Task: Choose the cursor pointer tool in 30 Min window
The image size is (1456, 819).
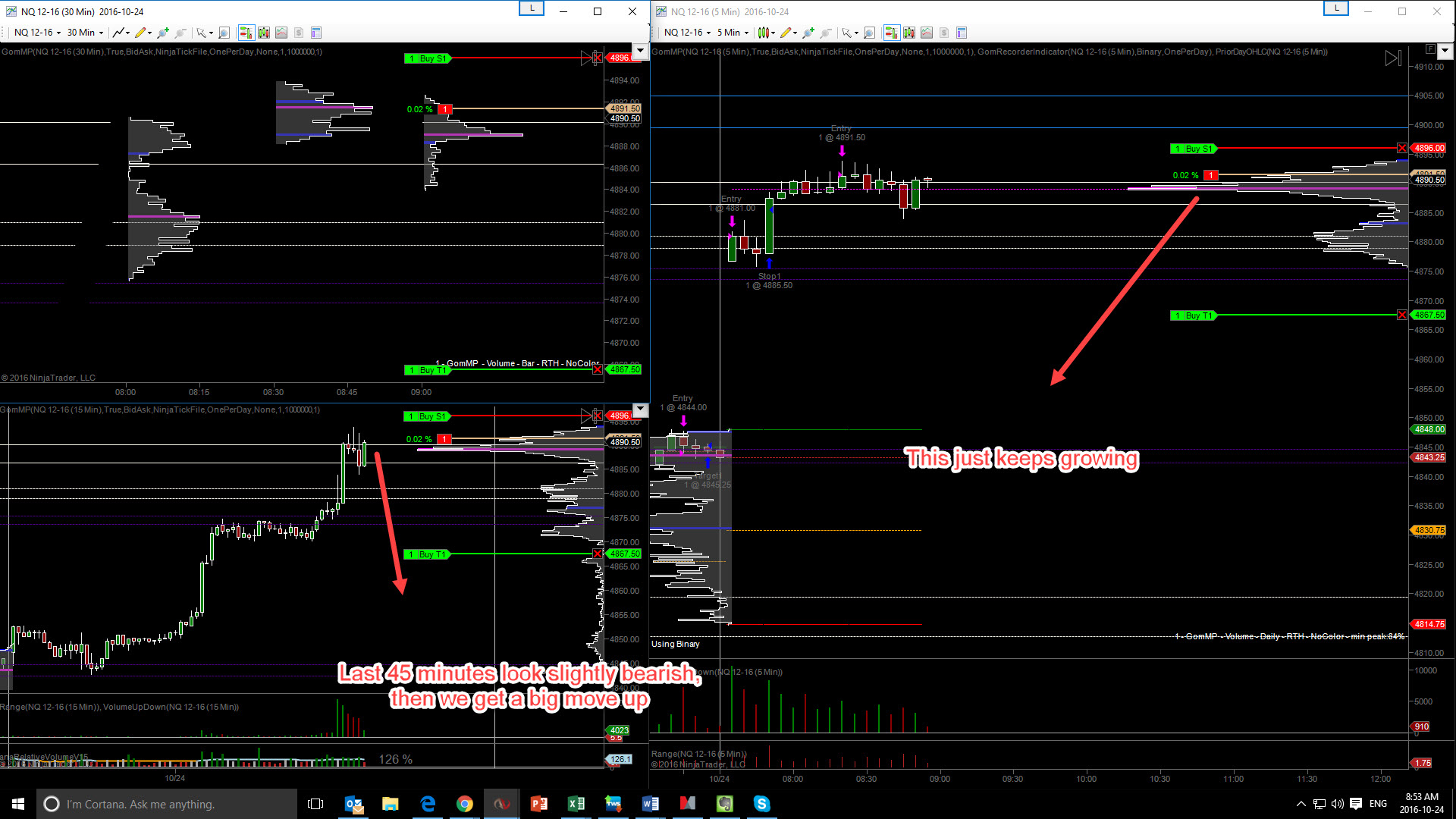Action: click(x=203, y=33)
